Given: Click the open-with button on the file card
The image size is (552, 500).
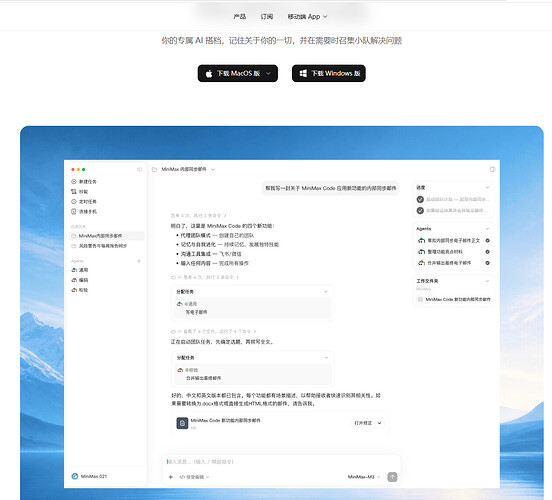Looking at the screenshot, I should pos(363,423).
